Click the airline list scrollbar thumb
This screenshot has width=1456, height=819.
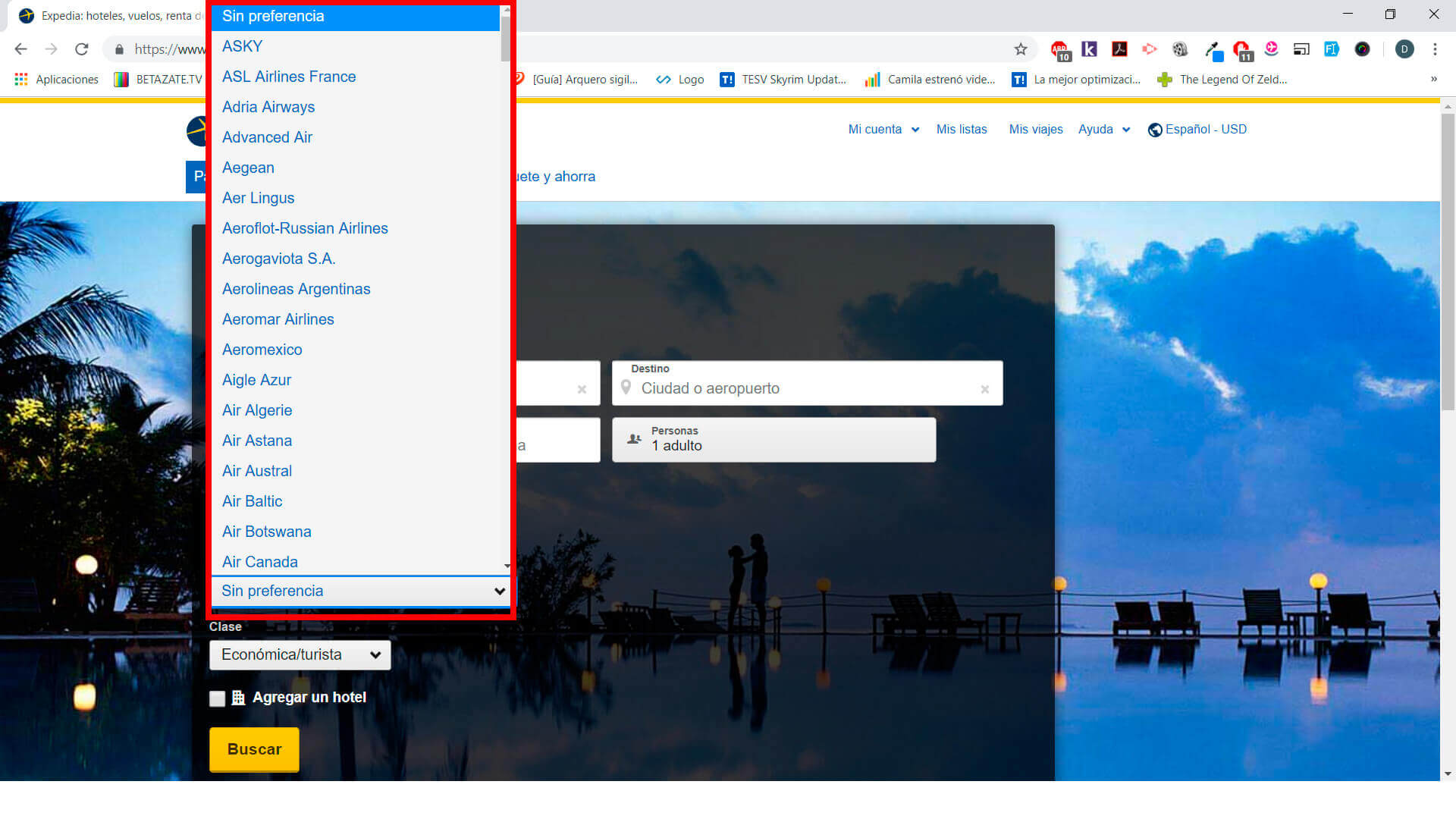(506, 38)
